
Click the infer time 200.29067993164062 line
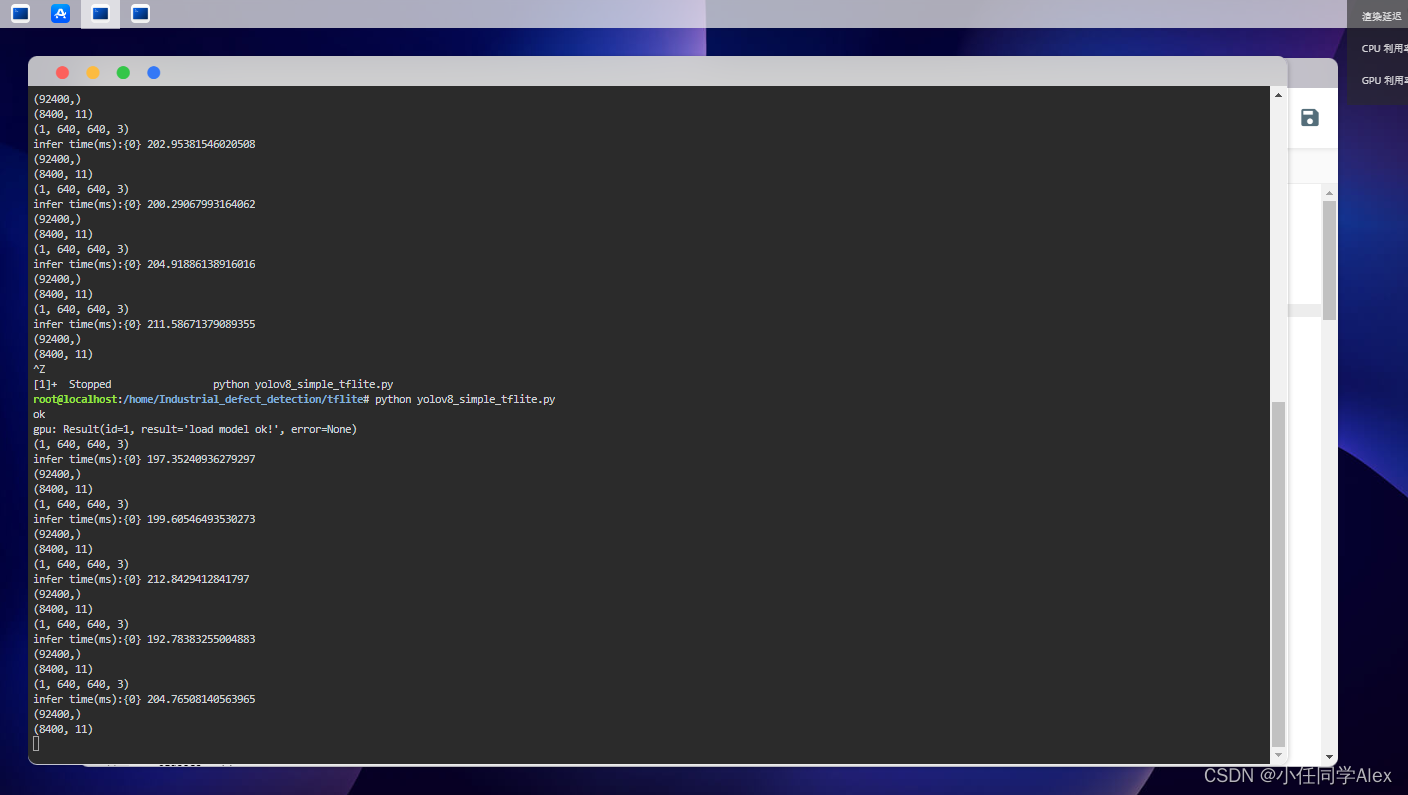pos(144,204)
